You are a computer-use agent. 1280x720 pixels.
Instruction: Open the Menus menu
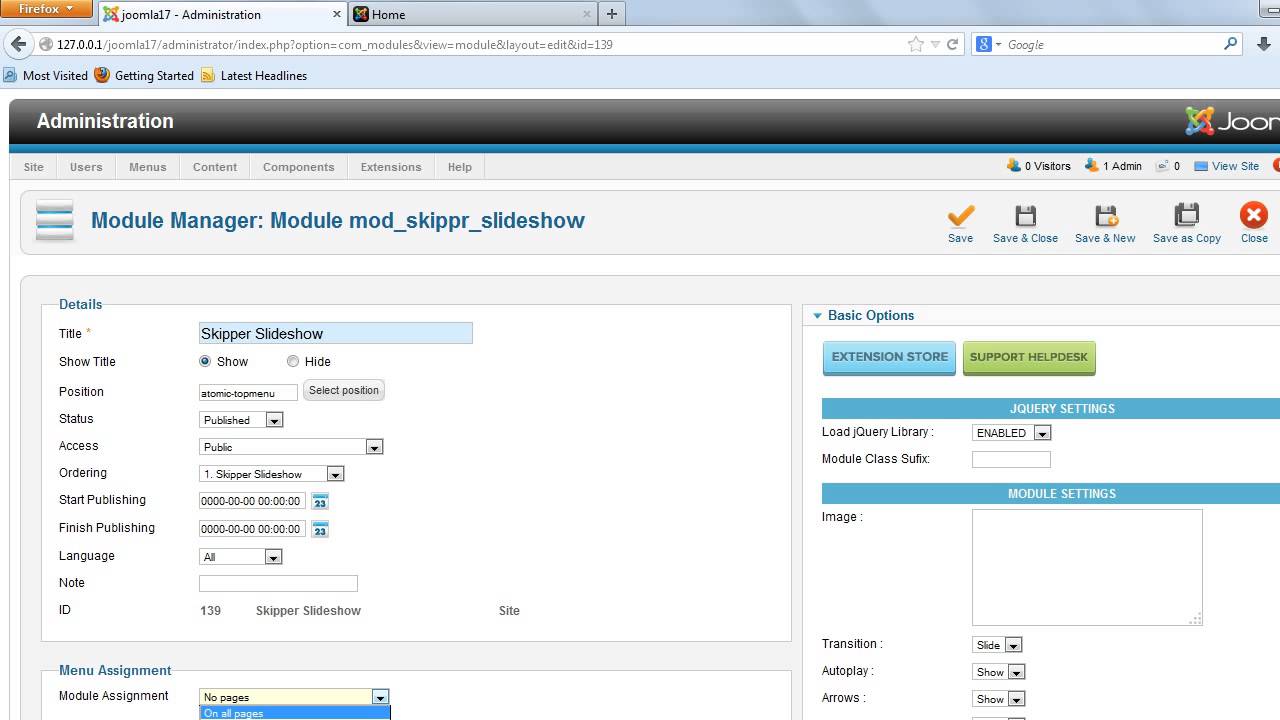pos(148,167)
